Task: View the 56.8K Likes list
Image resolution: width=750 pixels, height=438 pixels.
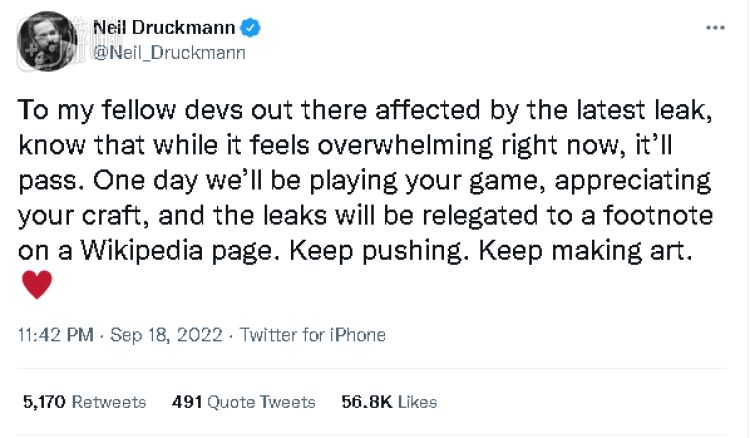Action: pos(389,402)
